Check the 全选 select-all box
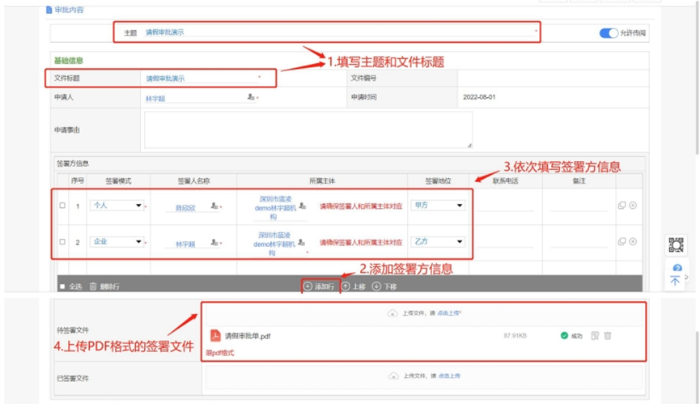Screen dimensions: 700x408 [62, 286]
